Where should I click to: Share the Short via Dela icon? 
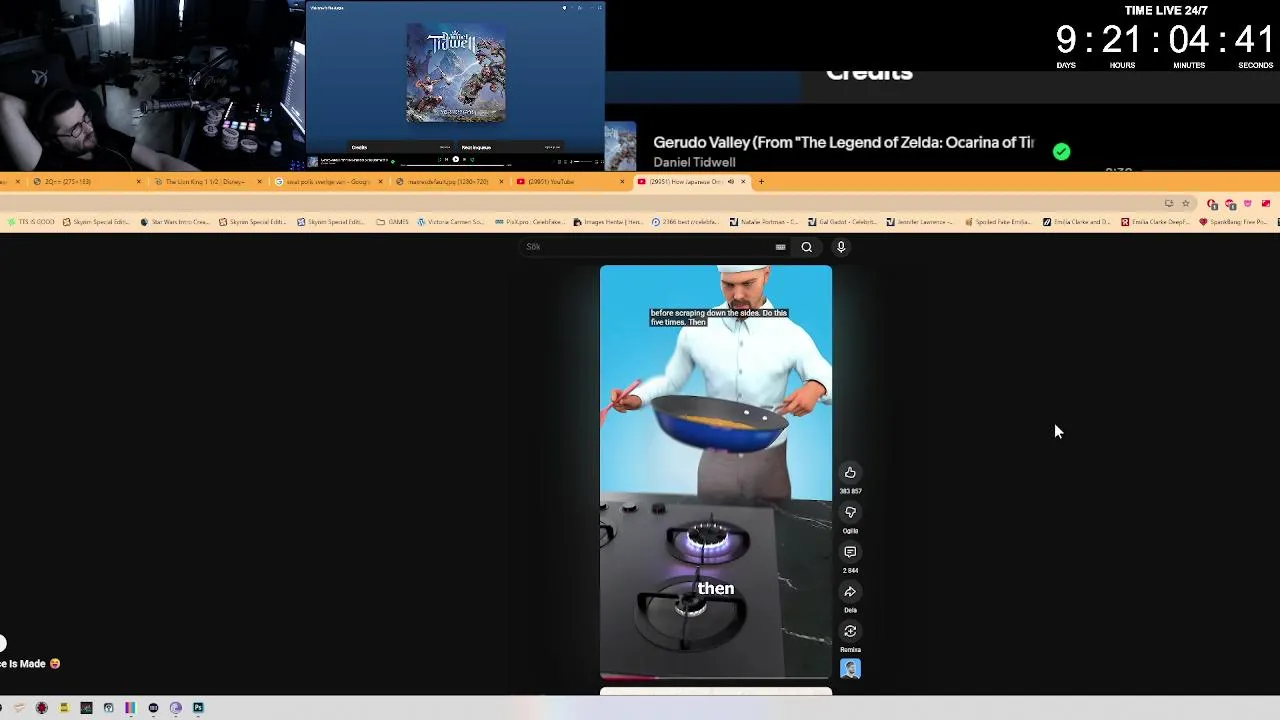coord(850,592)
